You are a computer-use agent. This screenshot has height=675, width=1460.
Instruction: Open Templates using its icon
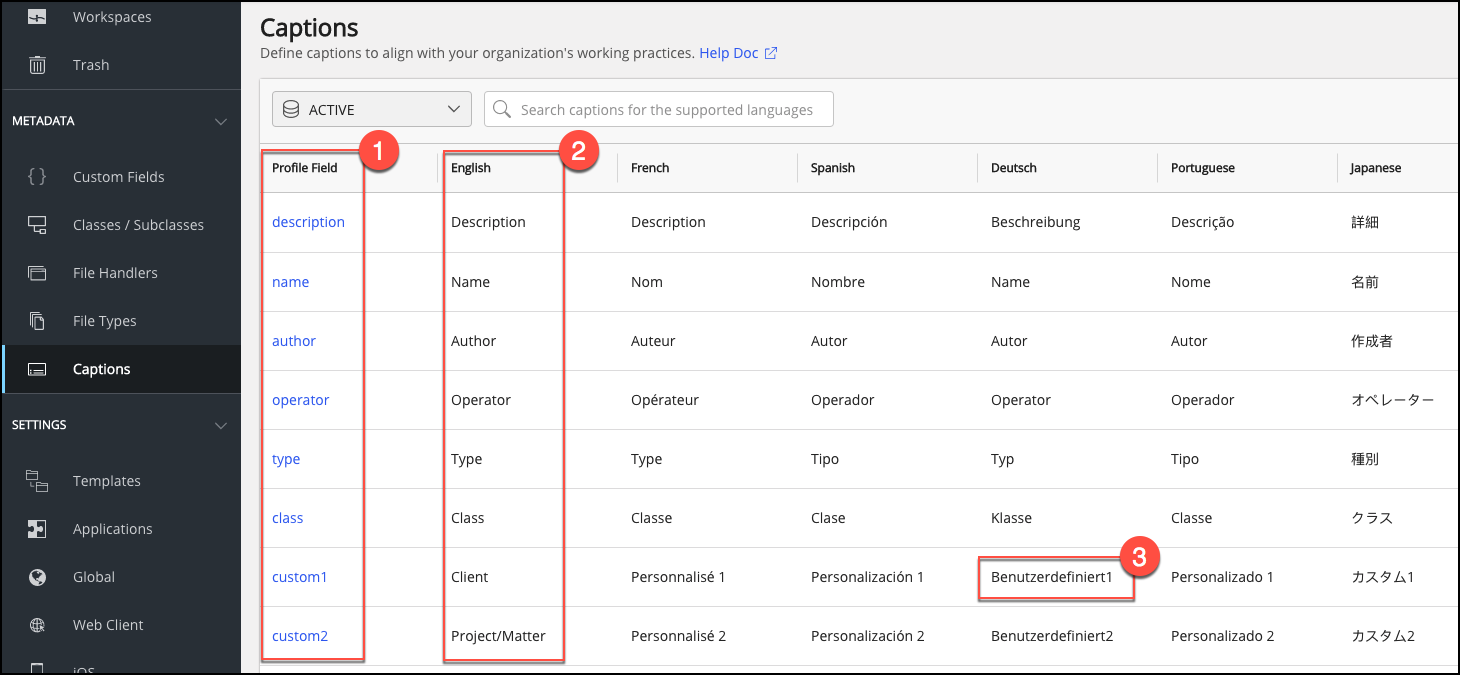click(x=37, y=480)
